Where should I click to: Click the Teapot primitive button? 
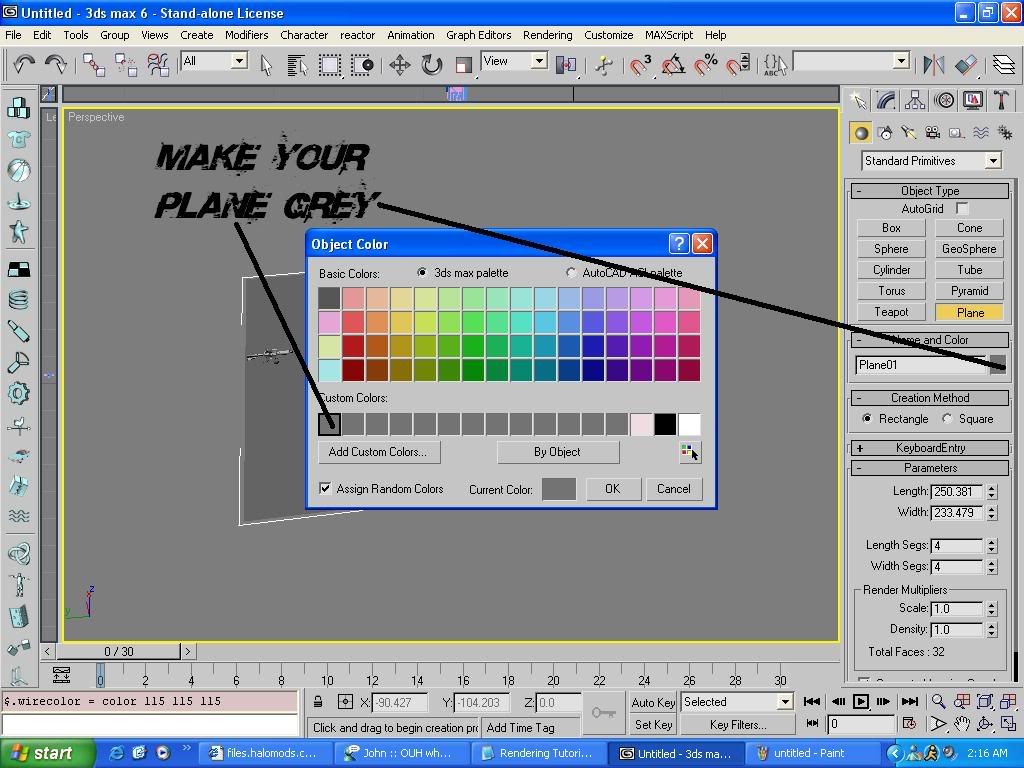pyautogui.click(x=891, y=312)
